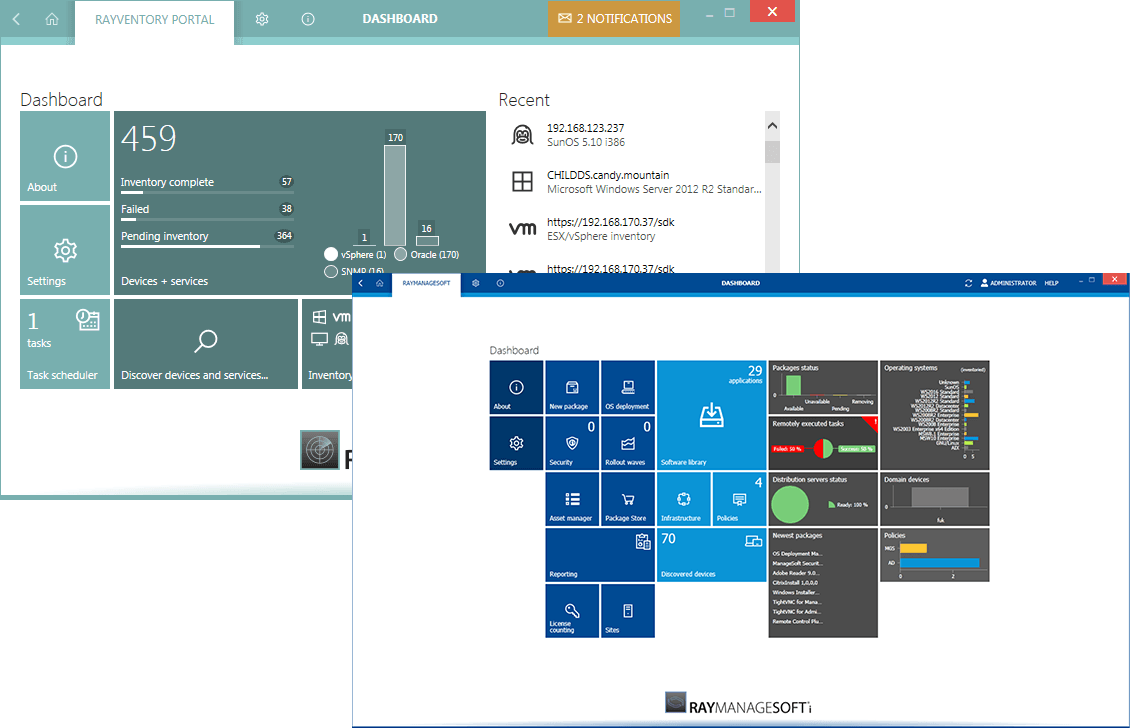The height and width of the screenshot is (728, 1130).
Task: Open the Settings tile in RayVentory dashboard
Action: (65, 250)
